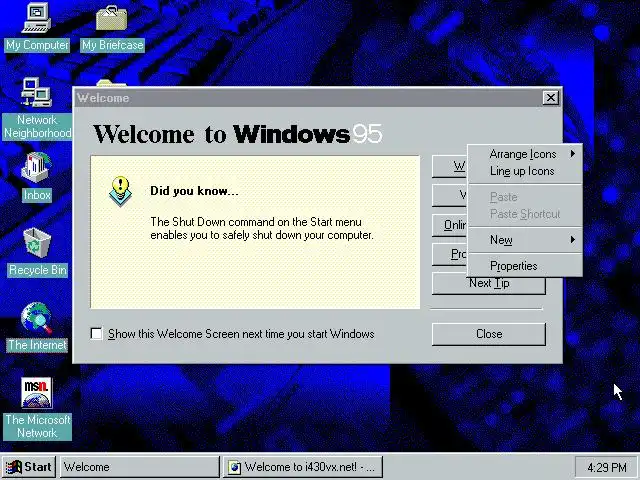640x480 pixels.
Task: Click the Close button in Welcome dialog
Action: (x=489, y=334)
